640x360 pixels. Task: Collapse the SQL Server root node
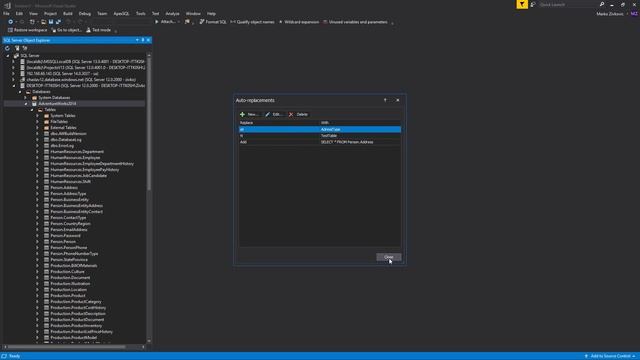(7, 56)
